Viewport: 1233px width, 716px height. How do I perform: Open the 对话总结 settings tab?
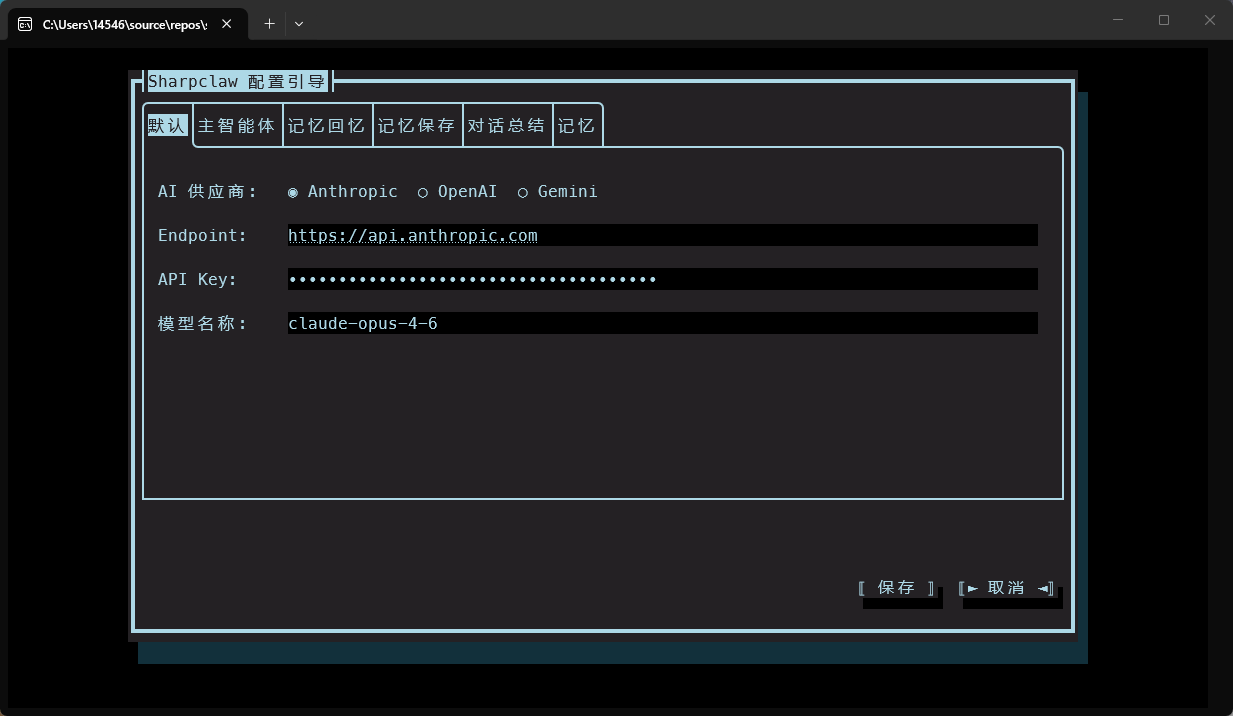click(x=507, y=124)
